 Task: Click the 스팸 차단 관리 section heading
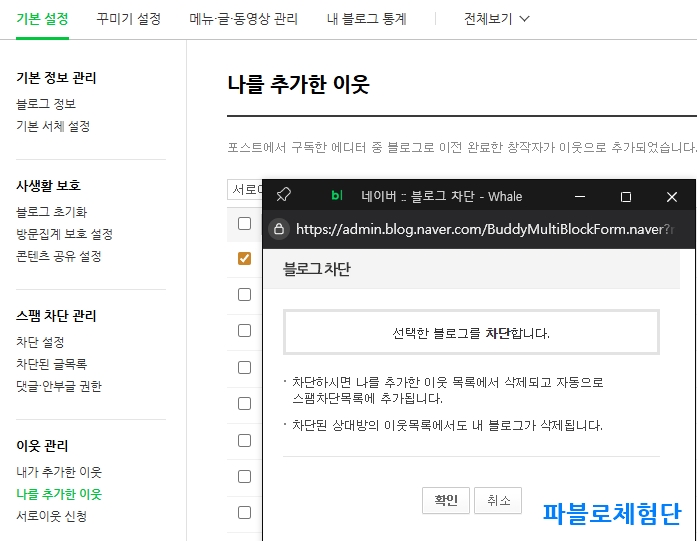[x=56, y=316]
